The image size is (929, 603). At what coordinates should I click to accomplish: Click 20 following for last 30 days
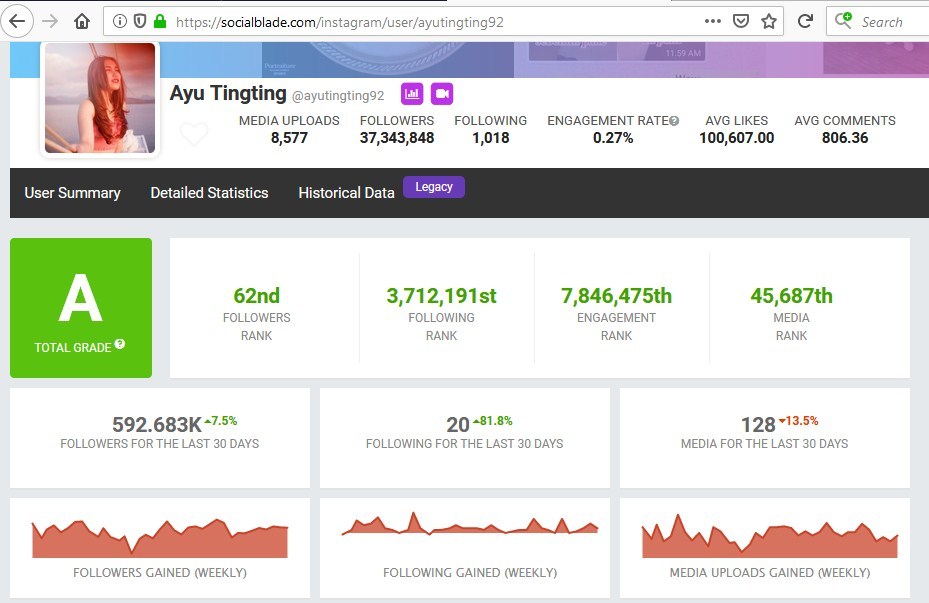click(x=458, y=425)
